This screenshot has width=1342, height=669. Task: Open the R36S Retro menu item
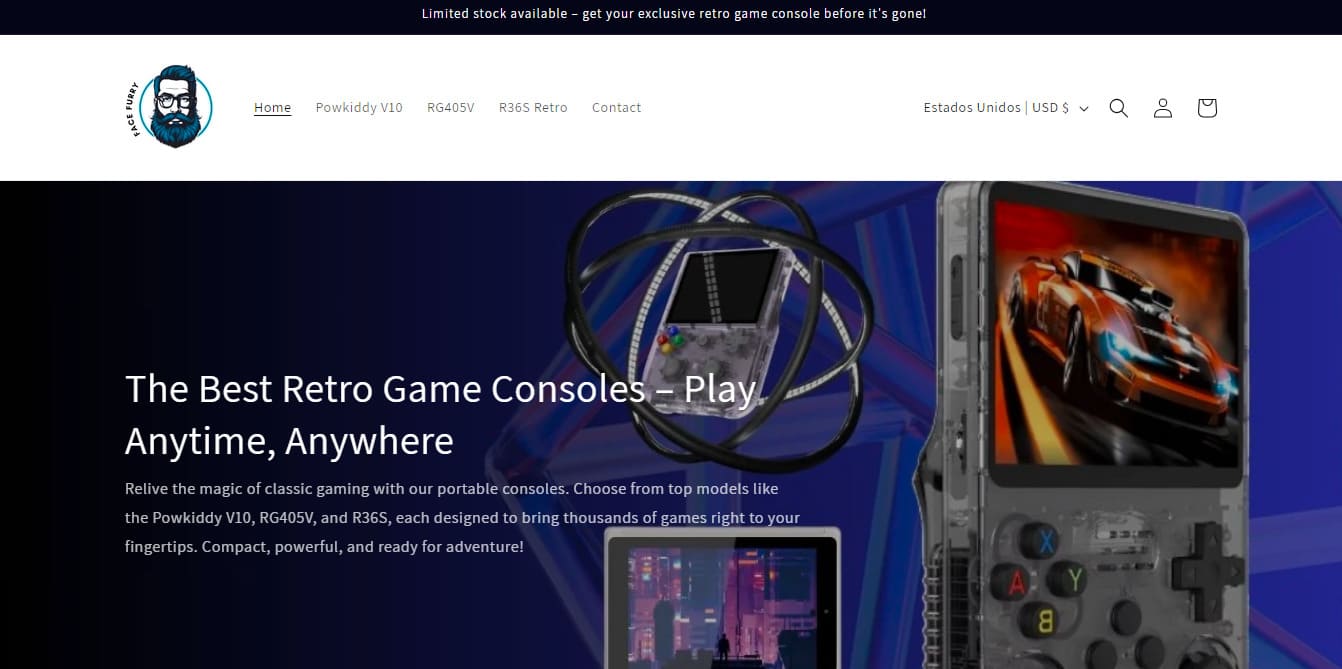(x=533, y=108)
